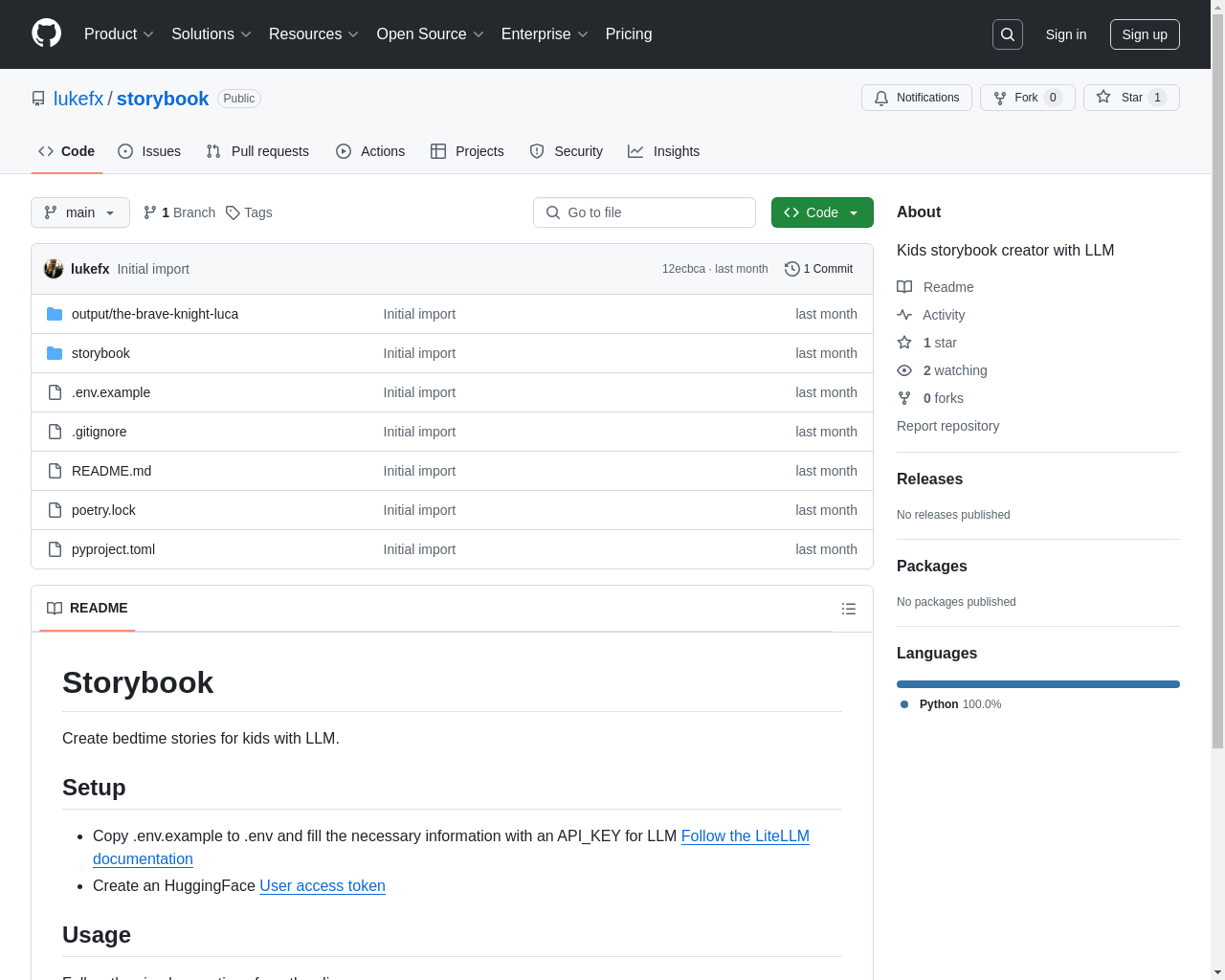1225x980 pixels.
Task: Open 1 Commit history link
Action: pyautogui.click(x=818, y=269)
